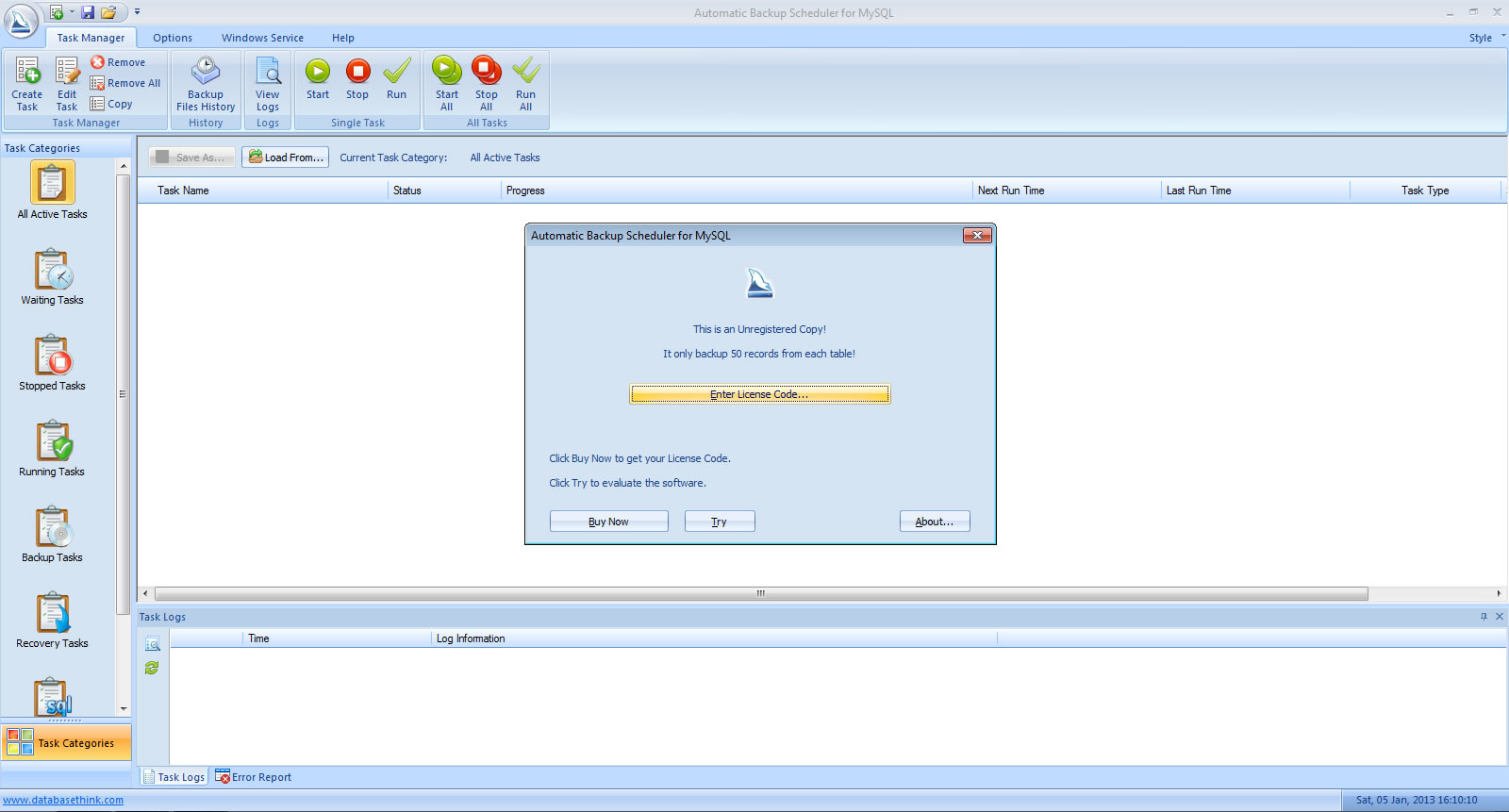This screenshot has width=1509, height=812.
Task: Click the Task Categories pane button
Action: click(x=66, y=743)
